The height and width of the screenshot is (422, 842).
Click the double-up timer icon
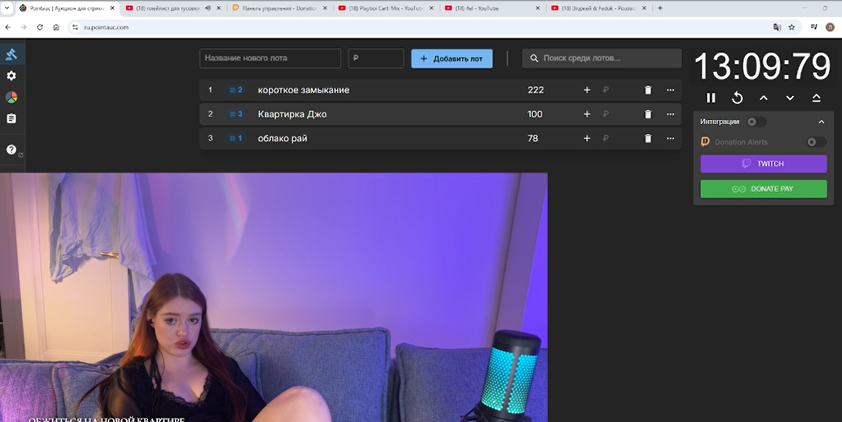816,98
